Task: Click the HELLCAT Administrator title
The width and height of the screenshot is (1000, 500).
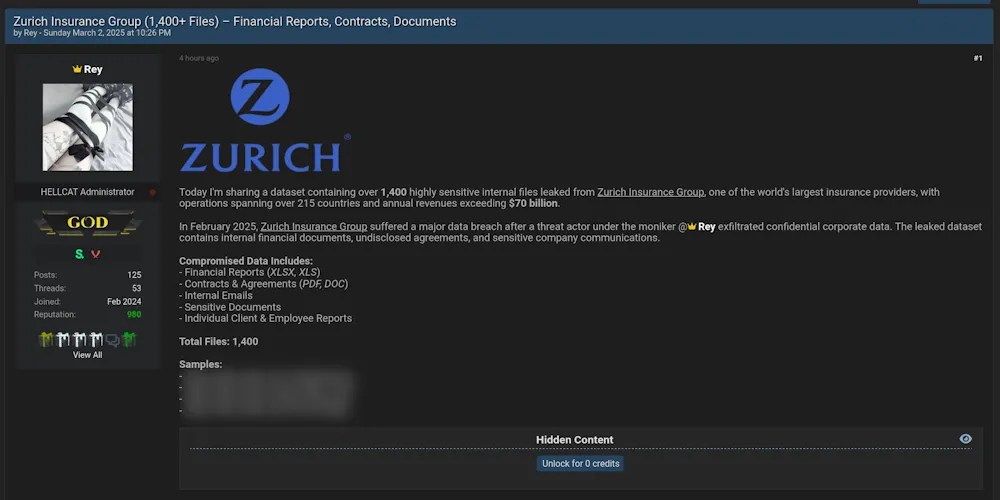Action: point(87,192)
